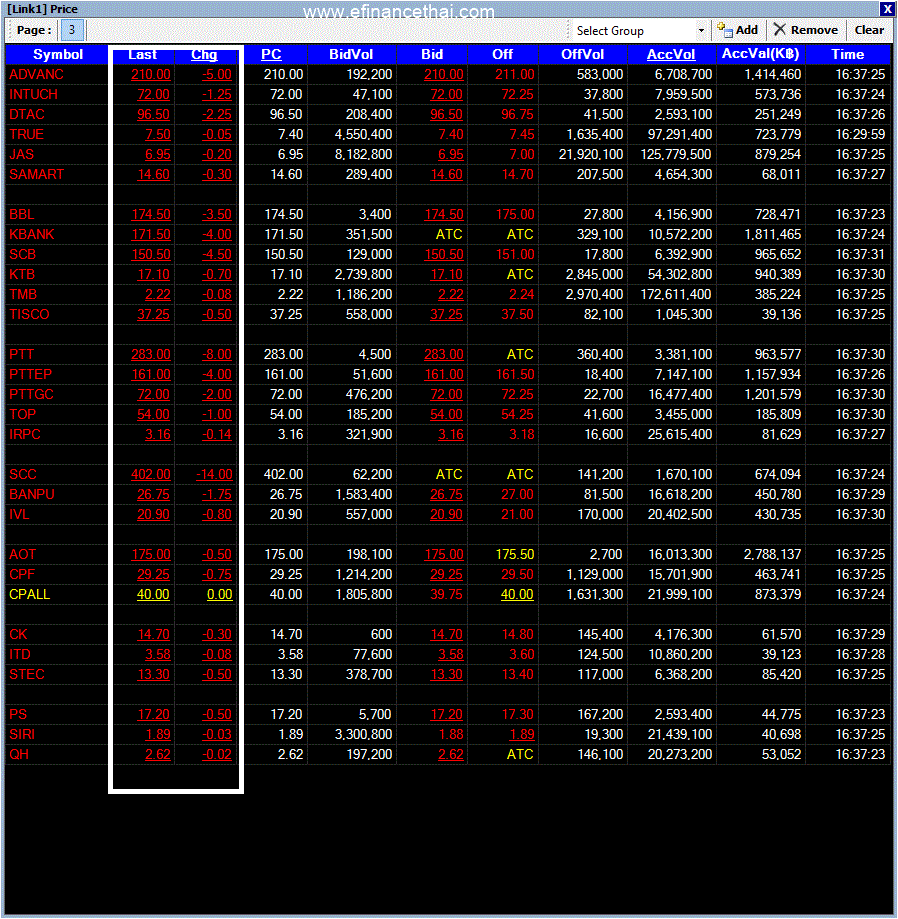This screenshot has width=898, height=919.
Task: Select the TRUE symbol
Action: pos(26,134)
